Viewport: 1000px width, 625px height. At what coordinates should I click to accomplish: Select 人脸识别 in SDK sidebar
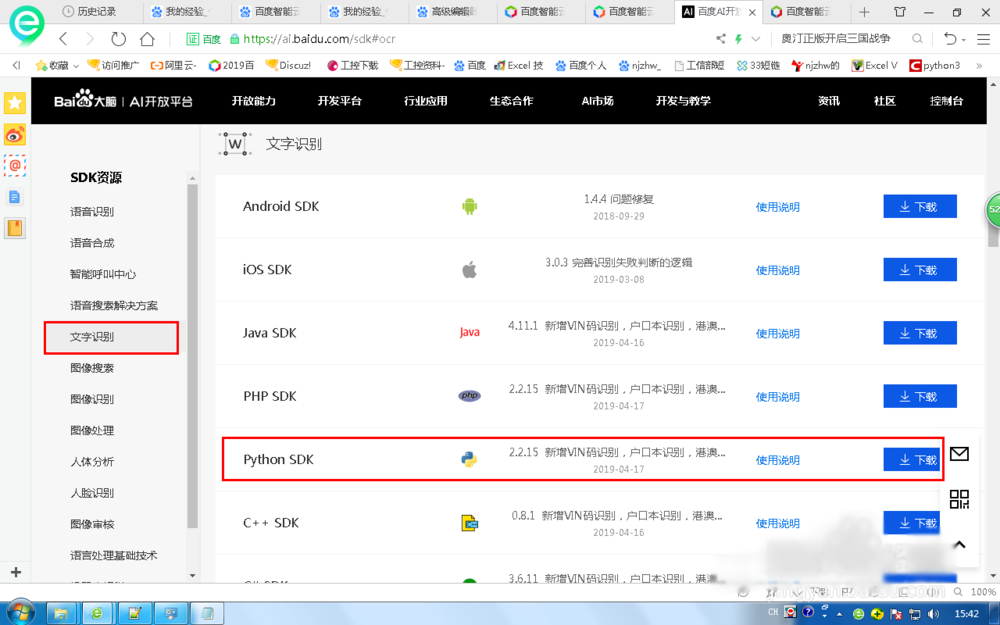pyautogui.click(x=92, y=493)
